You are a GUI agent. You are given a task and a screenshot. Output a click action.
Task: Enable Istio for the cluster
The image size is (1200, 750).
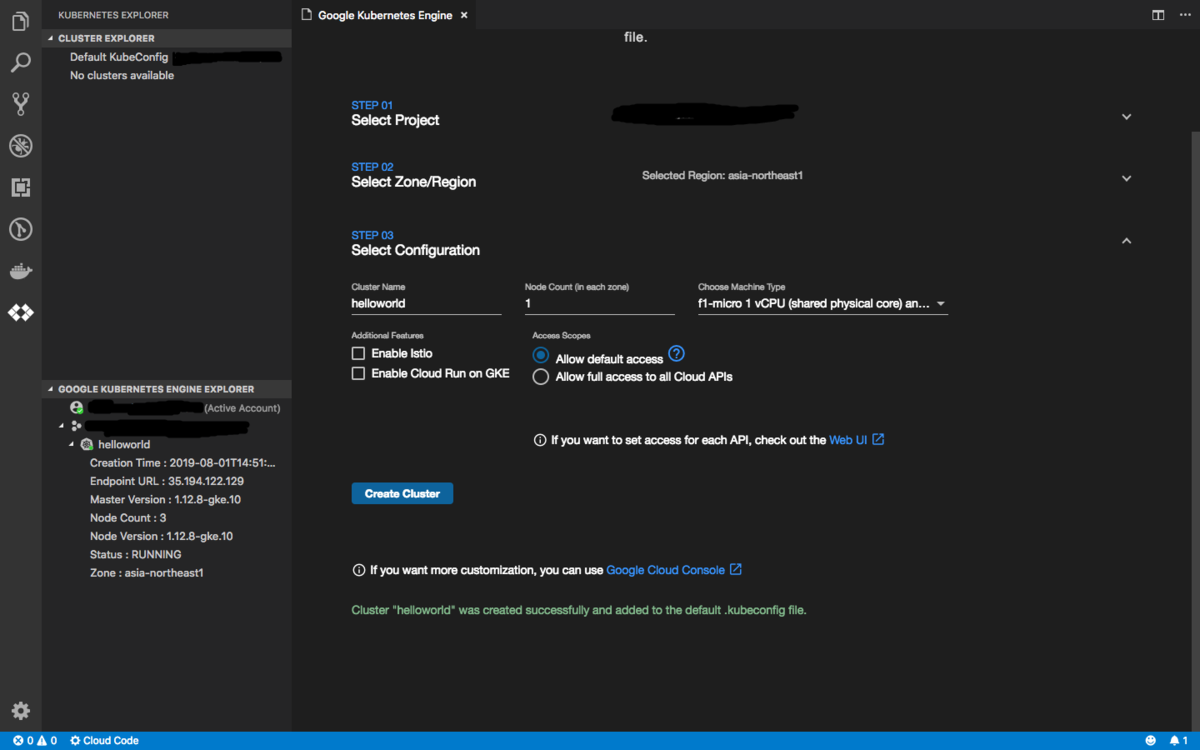click(x=357, y=353)
